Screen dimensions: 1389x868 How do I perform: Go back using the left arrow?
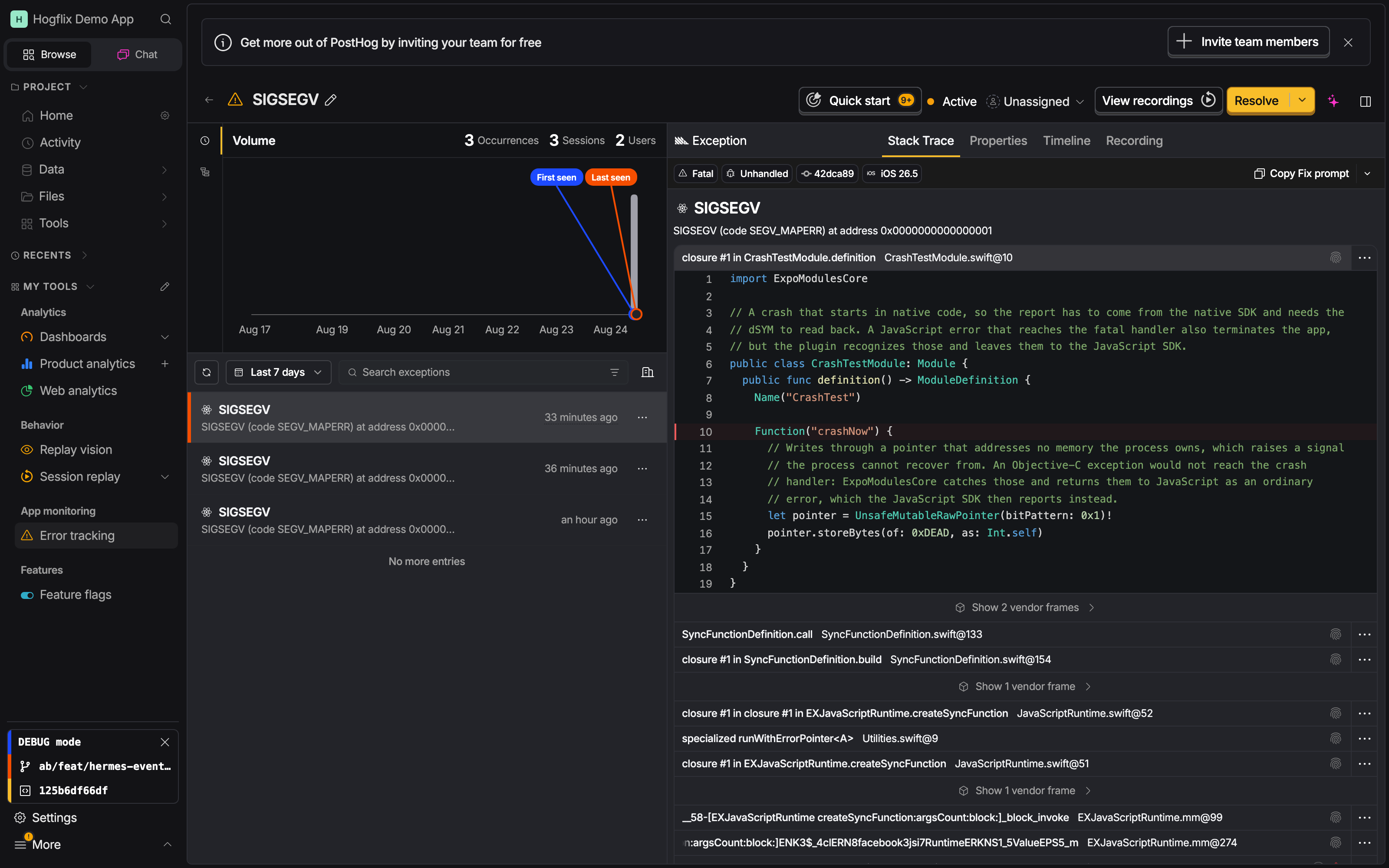[209, 100]
